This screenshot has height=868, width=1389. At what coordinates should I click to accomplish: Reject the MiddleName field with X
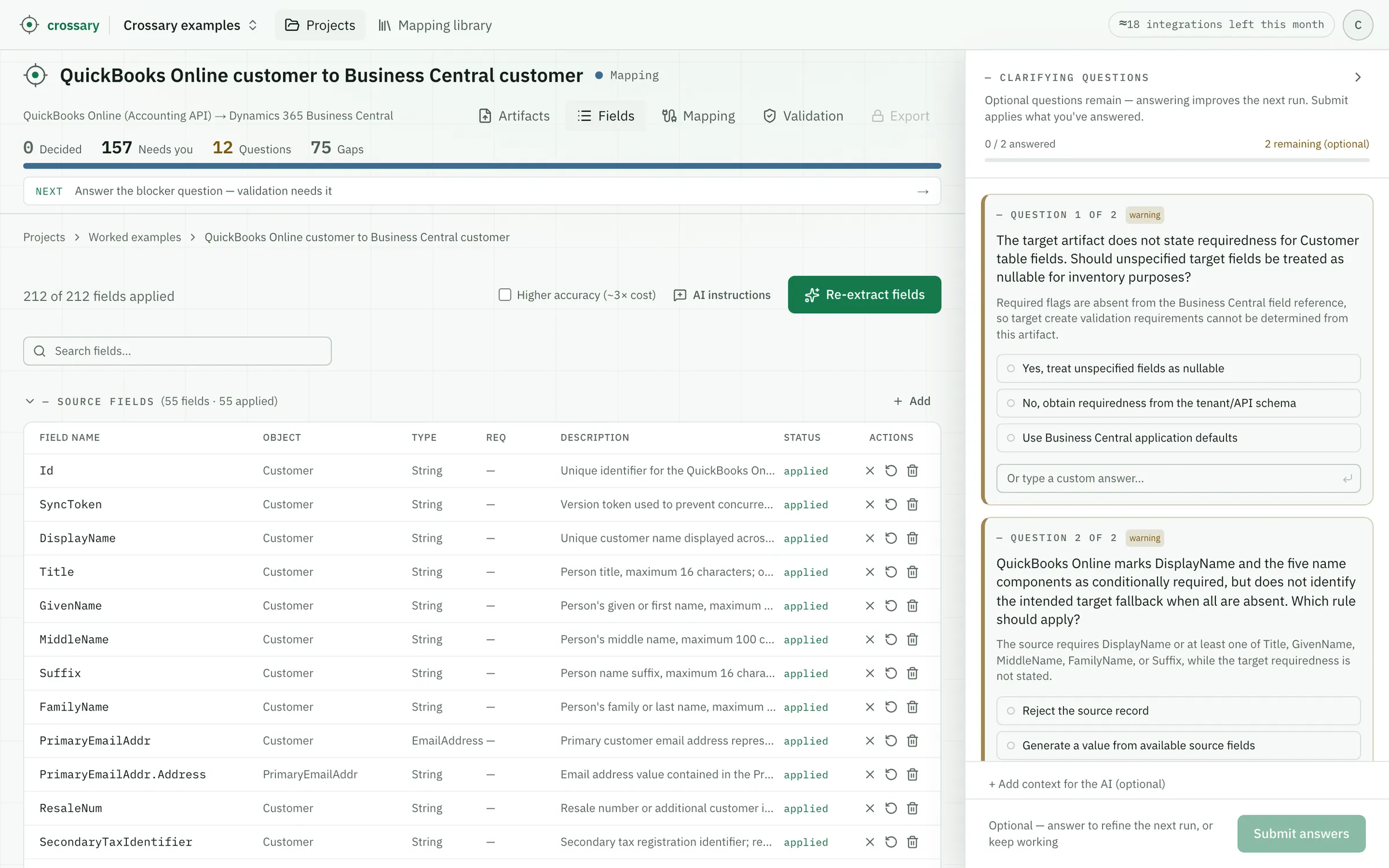click(870, 639)
